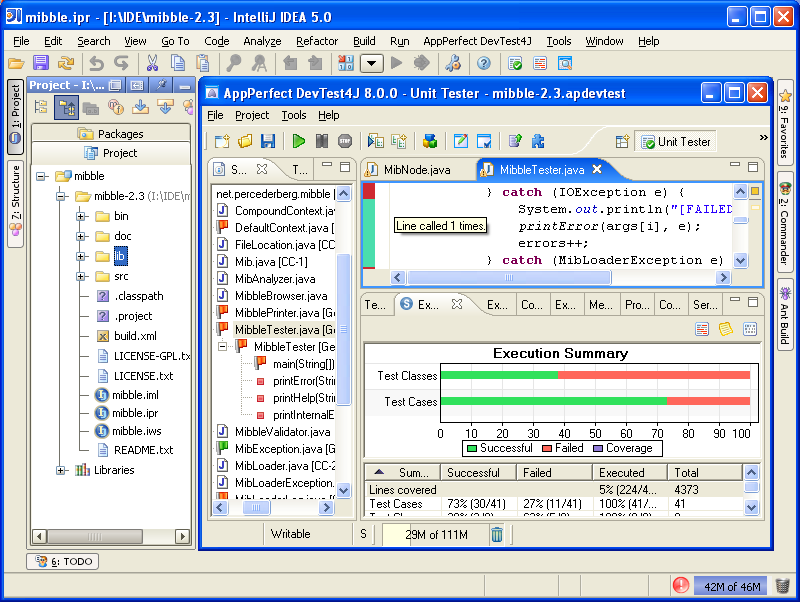Toggle the Autoscroll to Source icon in Project panel
800x602 pixels.
(x=140, y=108)
